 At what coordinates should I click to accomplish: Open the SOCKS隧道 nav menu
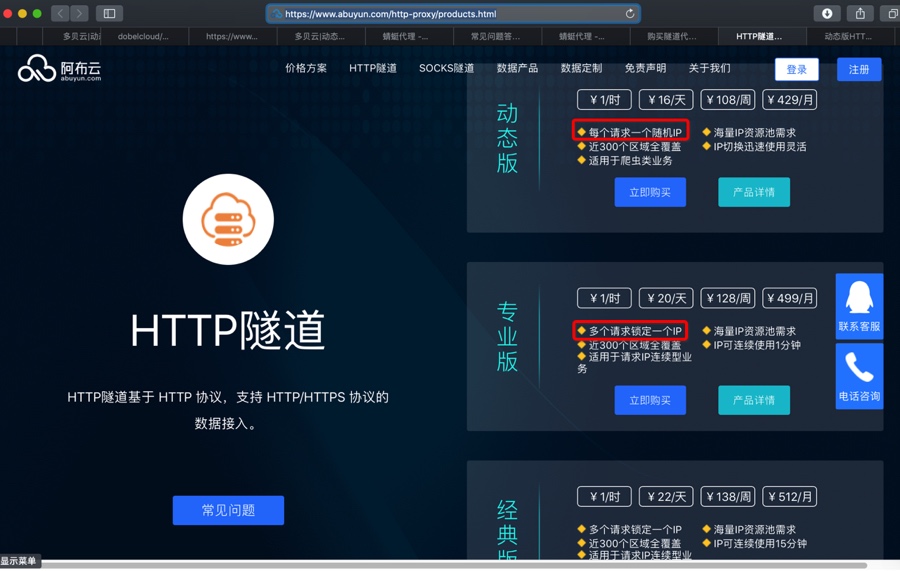(x=447, y=68)
